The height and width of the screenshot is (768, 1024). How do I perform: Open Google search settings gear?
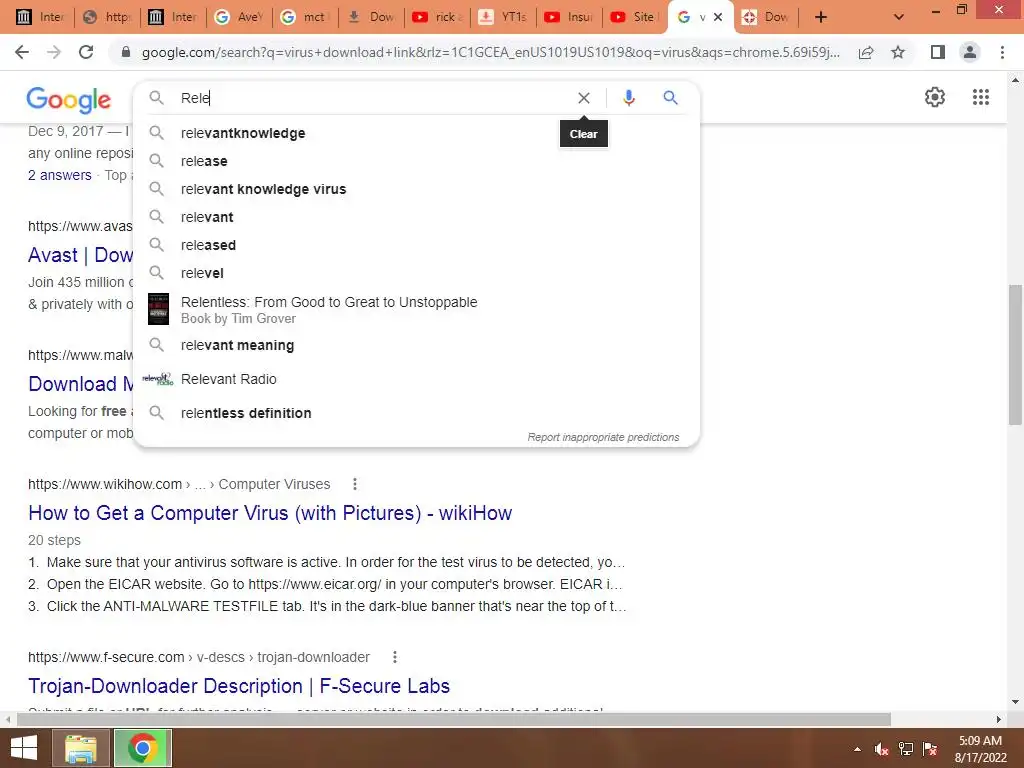click(x=935, y=97)
